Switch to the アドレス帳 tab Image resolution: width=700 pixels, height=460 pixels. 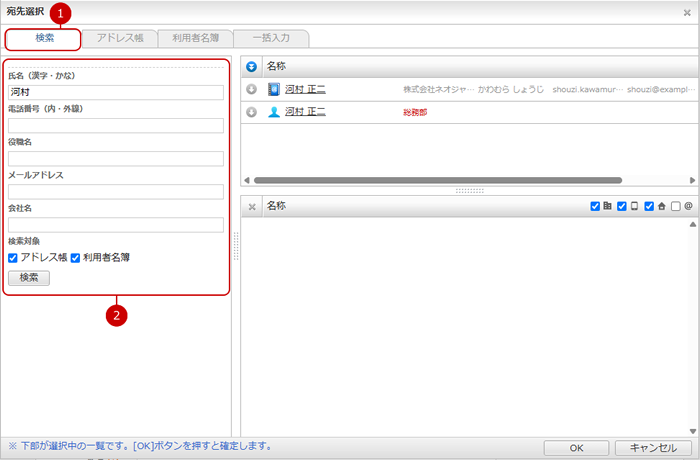tap(119, 38)
